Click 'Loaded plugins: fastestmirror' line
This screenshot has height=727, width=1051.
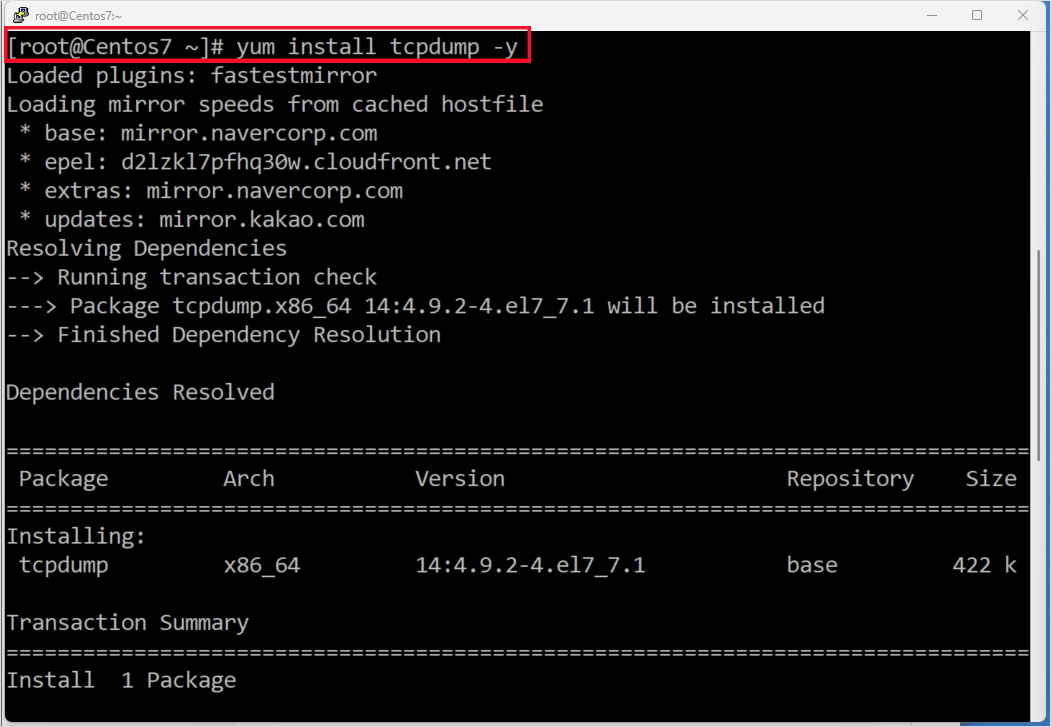pyautogui.click(x=192, y=76)
